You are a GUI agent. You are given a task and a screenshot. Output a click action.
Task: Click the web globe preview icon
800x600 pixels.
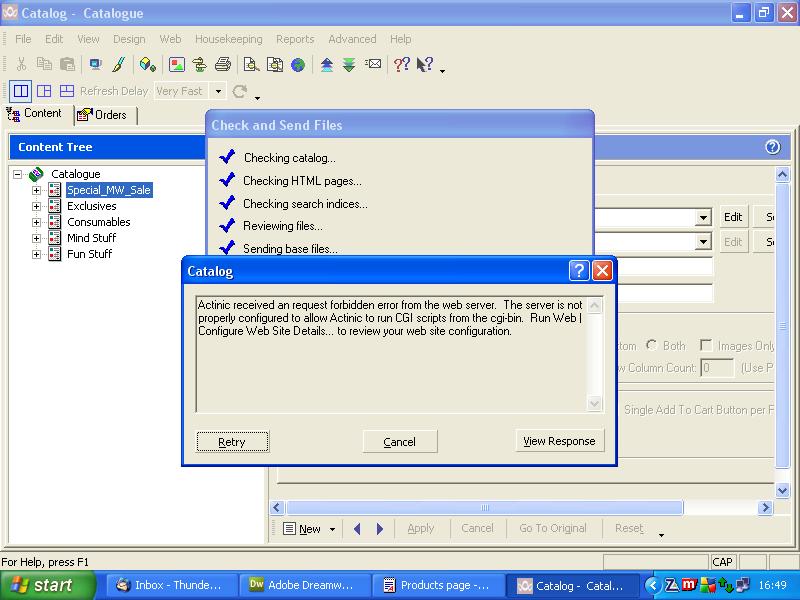click(x=298, y=65)
